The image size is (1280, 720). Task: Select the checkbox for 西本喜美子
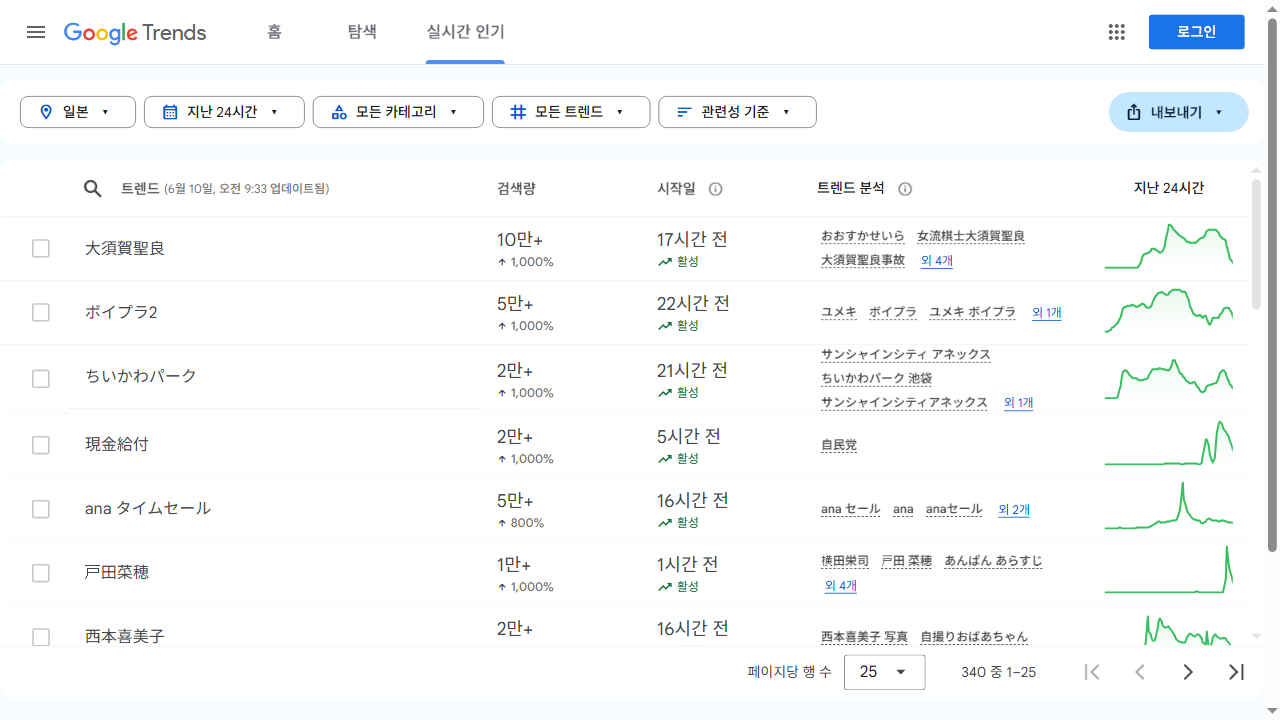click(41, 636)
